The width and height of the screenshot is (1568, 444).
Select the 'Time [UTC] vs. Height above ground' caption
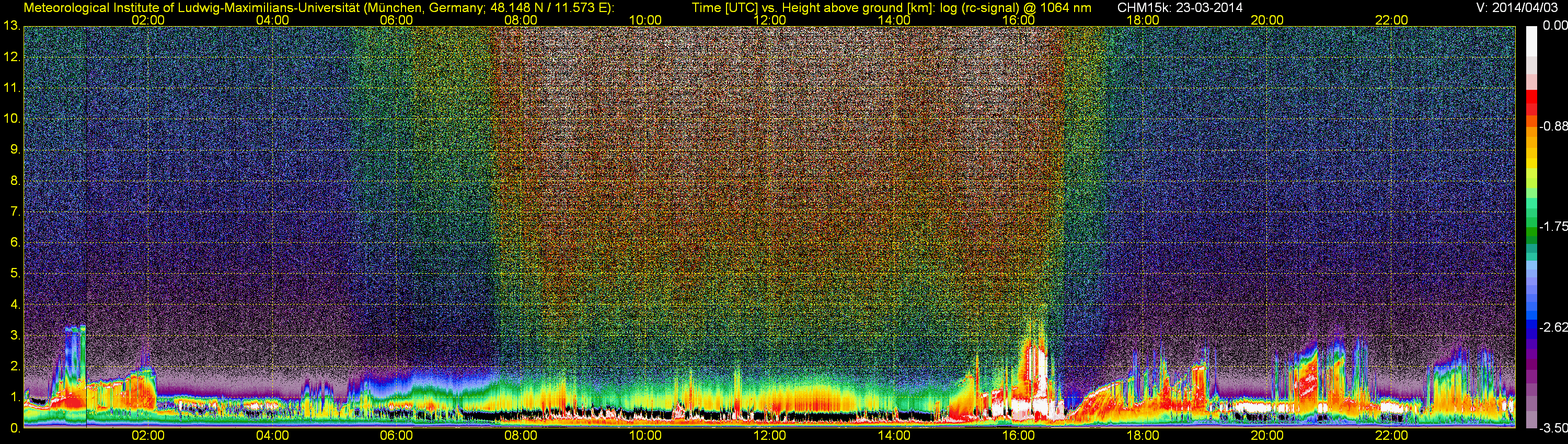[x=891, y=8]
